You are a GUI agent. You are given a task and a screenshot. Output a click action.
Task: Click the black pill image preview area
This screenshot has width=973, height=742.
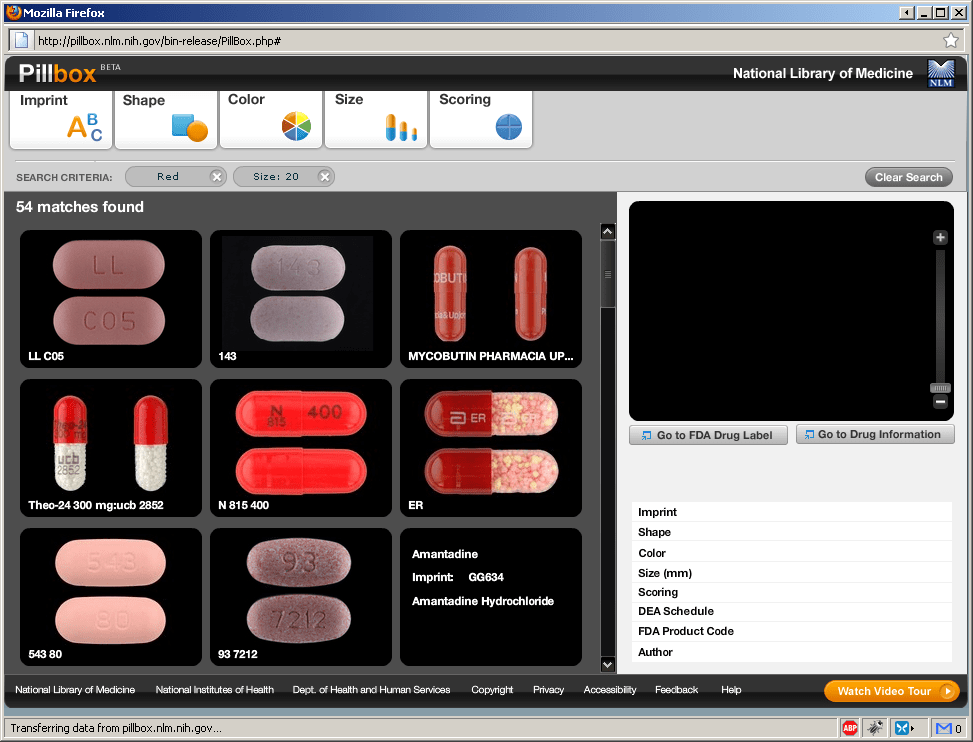point(791,311)
